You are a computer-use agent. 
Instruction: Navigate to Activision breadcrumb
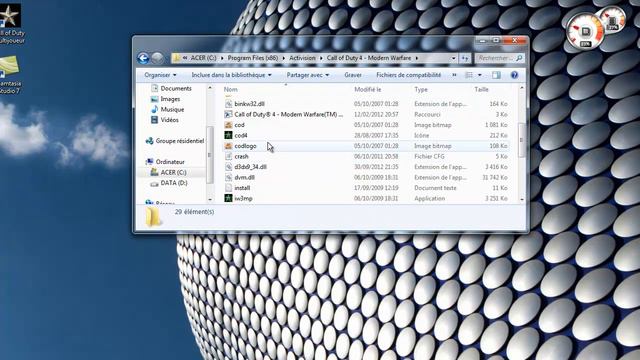coord(302,58)
